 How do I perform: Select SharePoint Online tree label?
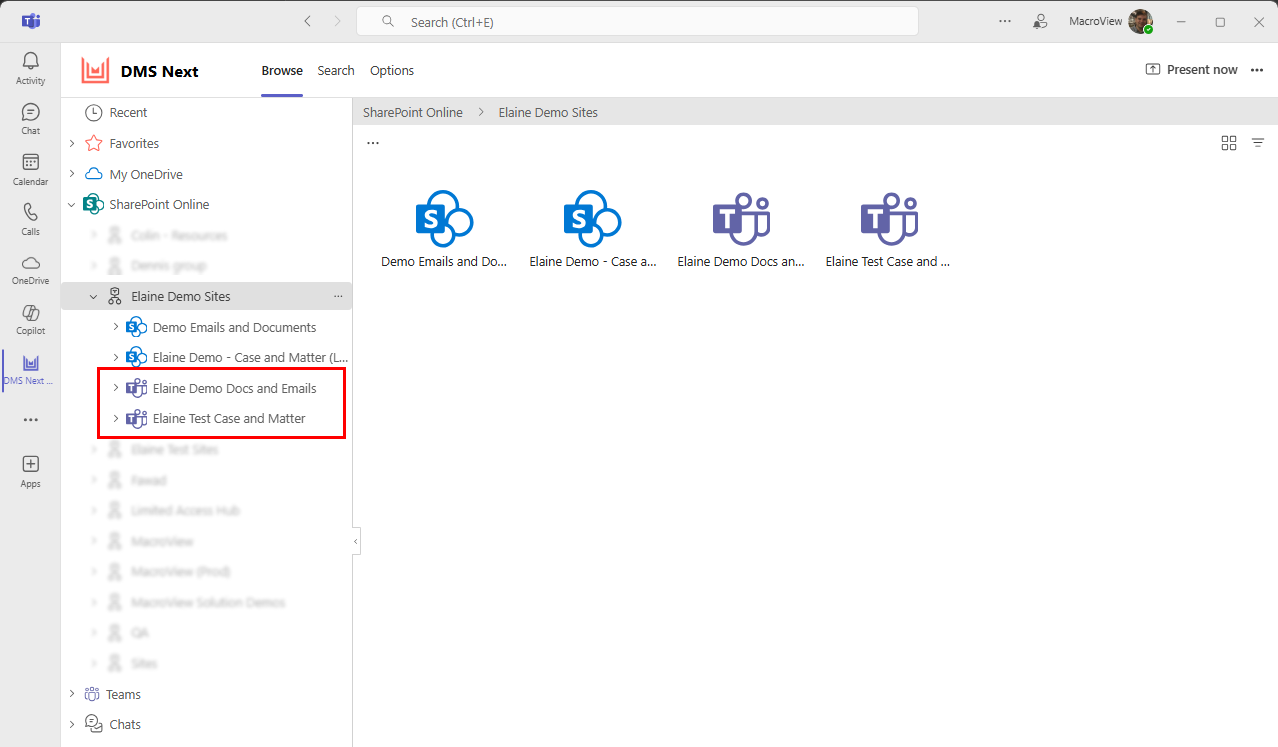pos(159,205)
